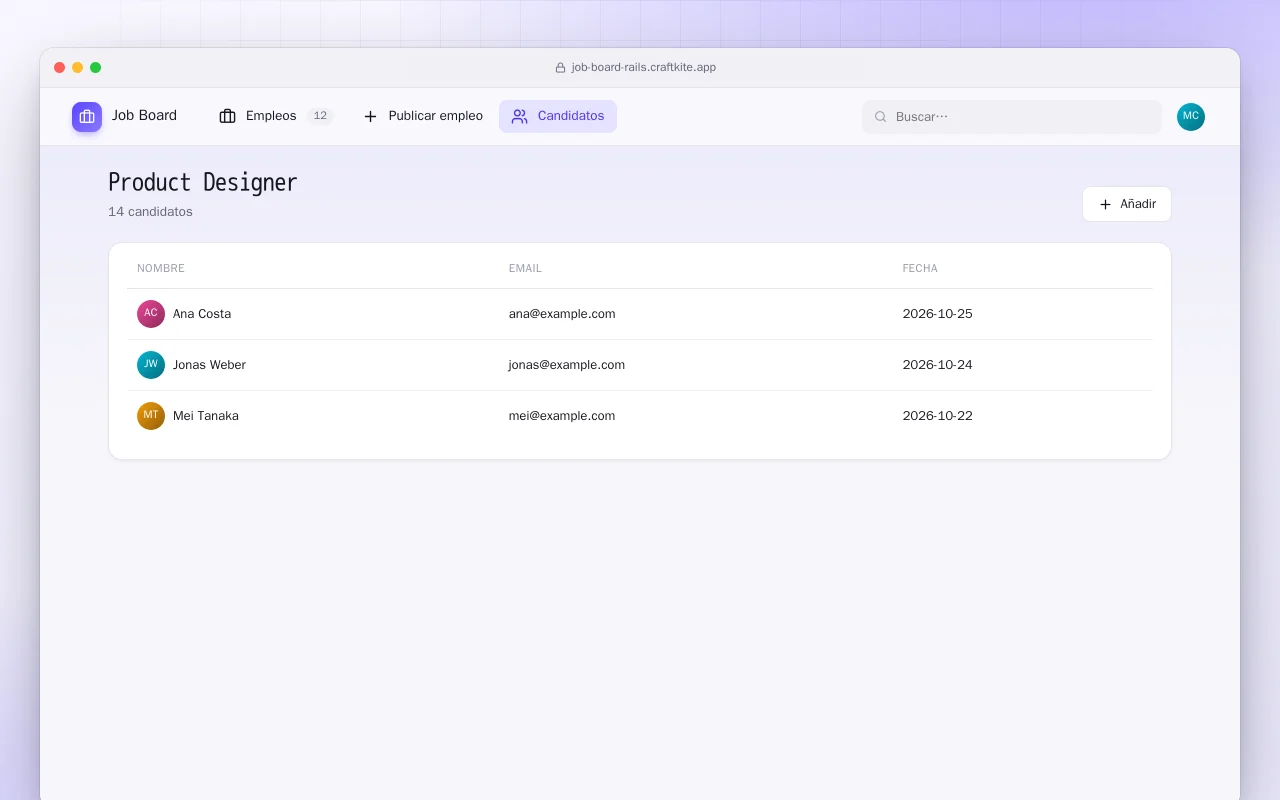The image size is (1280, 800).
Task: Click the browser address bar URL
Action: pyautogui.click(x=644, y=68)
